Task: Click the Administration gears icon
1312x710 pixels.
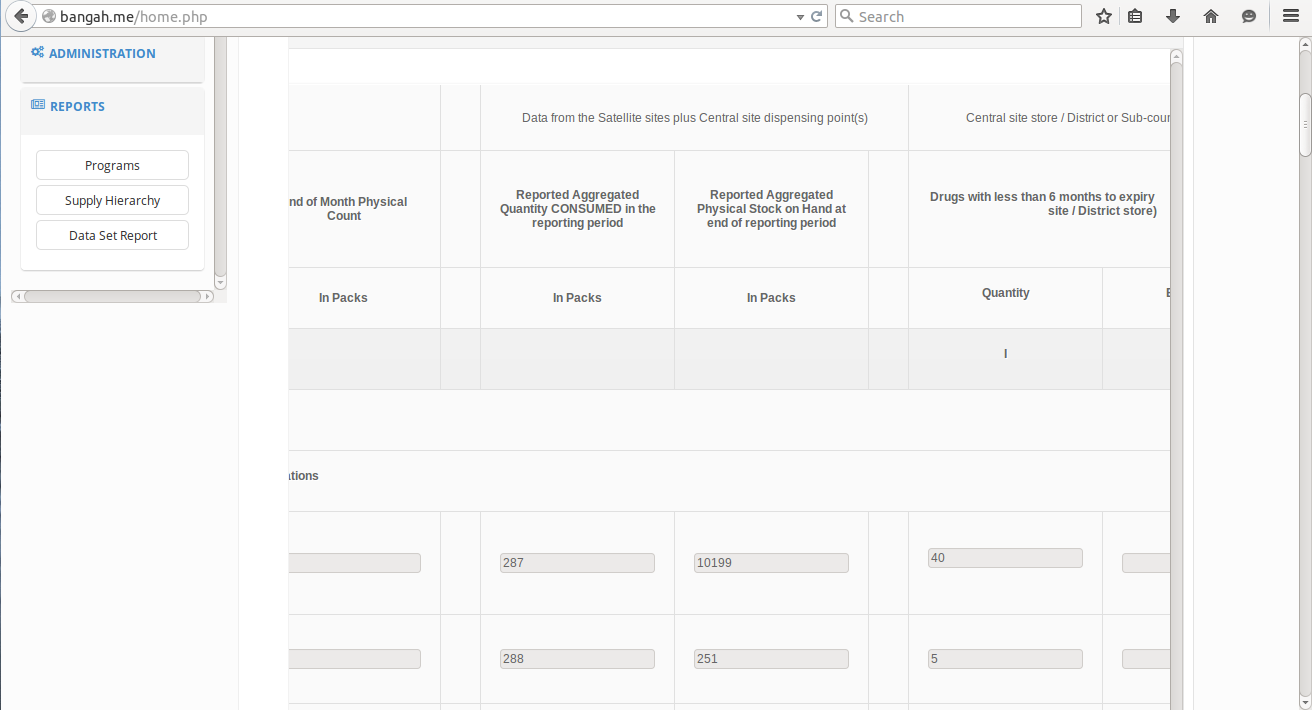Action: coord(37,52)
